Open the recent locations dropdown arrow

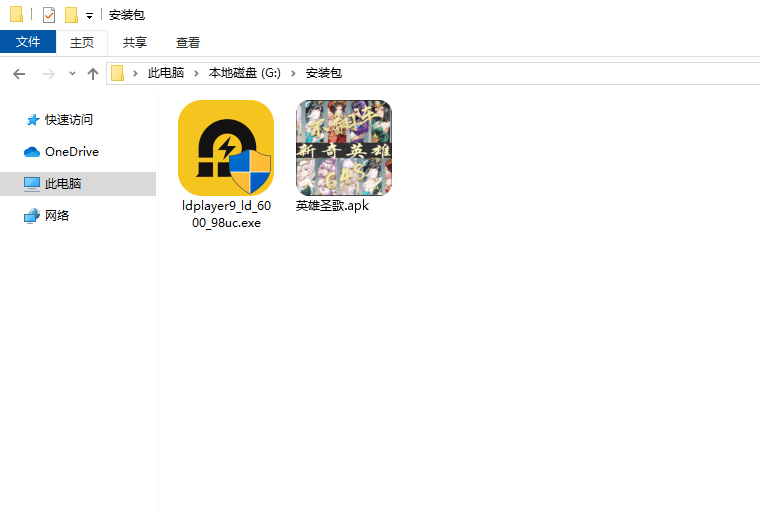(72, 74)
